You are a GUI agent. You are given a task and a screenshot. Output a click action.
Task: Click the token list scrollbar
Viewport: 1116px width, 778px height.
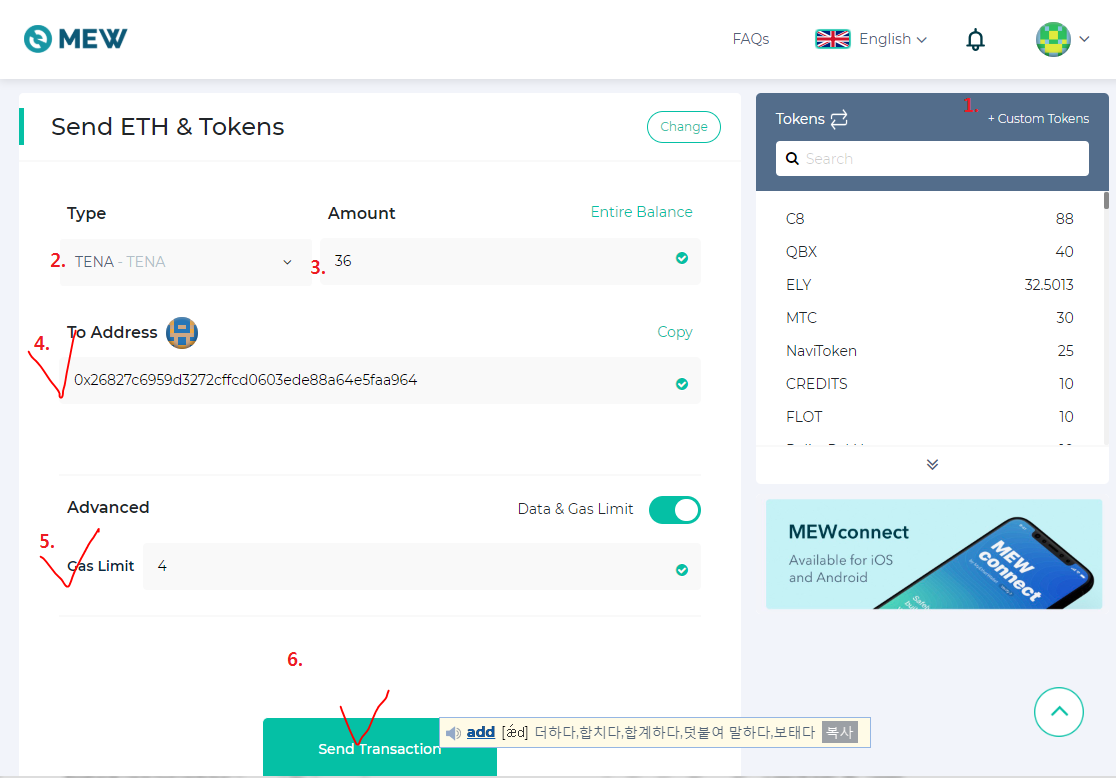(x=1106, y=200)
